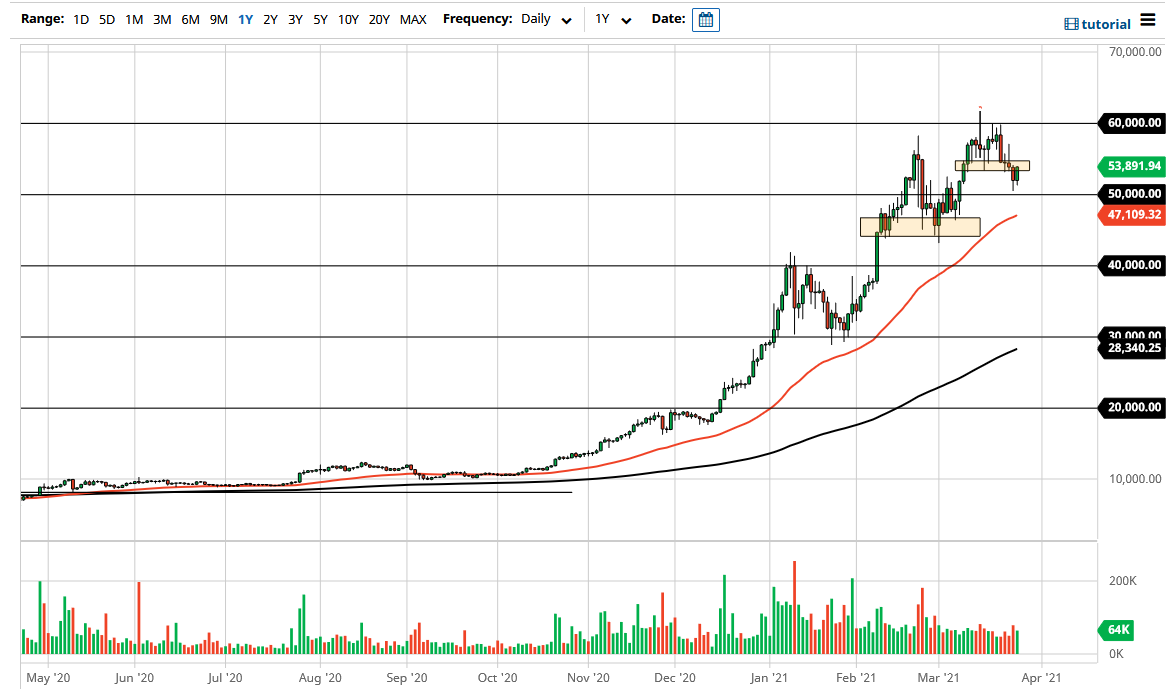Expand the chevron next to Daily
The image size is (1170, 692).
(x=566, y=20)
